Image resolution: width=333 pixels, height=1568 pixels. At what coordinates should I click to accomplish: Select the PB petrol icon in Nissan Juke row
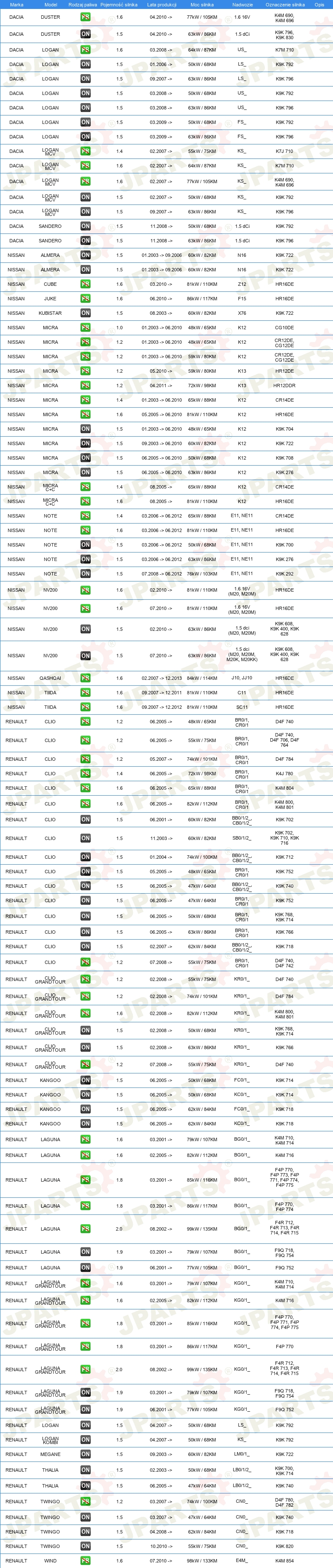(85, 299)
